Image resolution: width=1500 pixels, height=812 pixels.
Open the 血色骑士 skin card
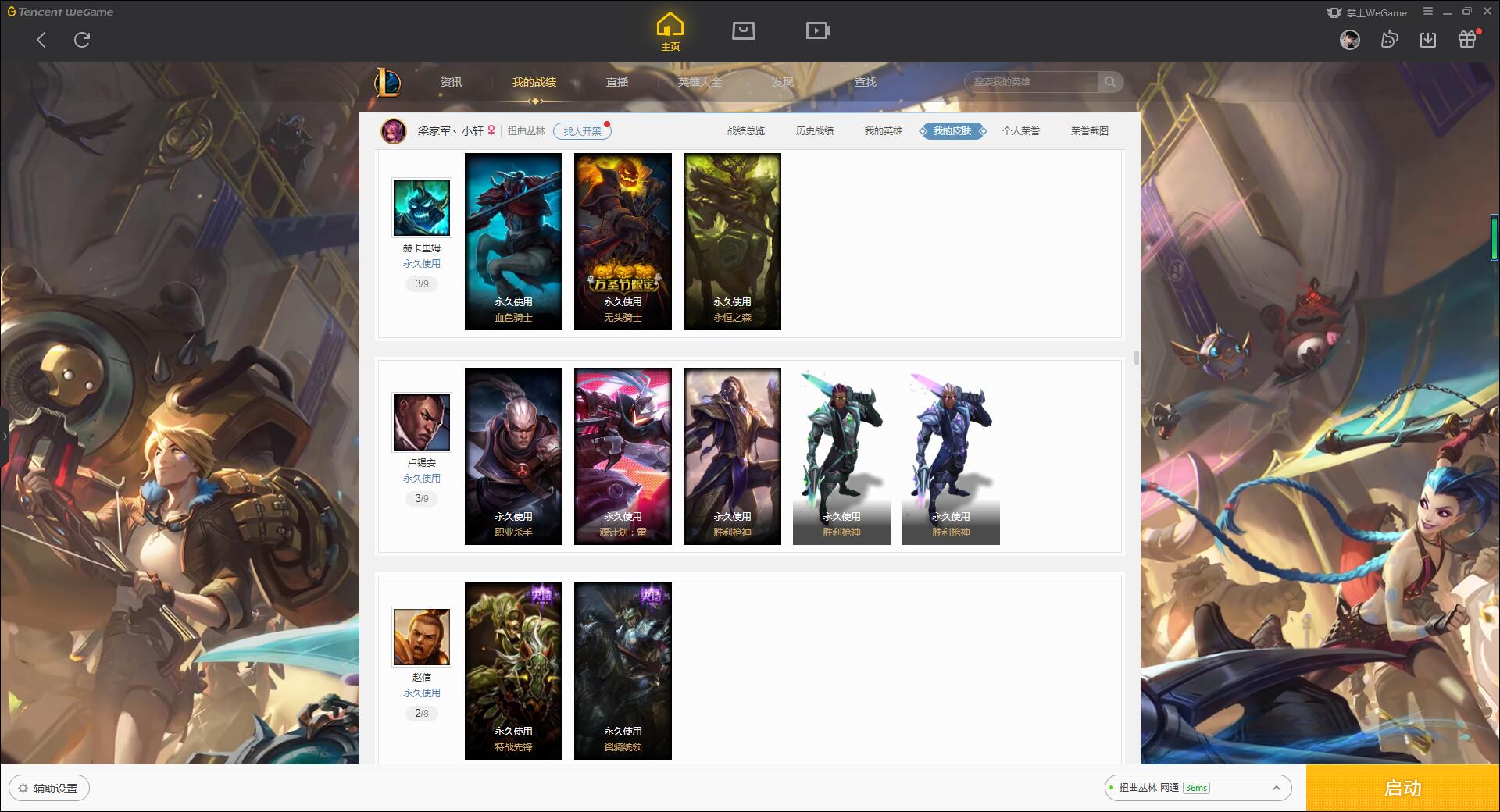[x=513, y=241]
